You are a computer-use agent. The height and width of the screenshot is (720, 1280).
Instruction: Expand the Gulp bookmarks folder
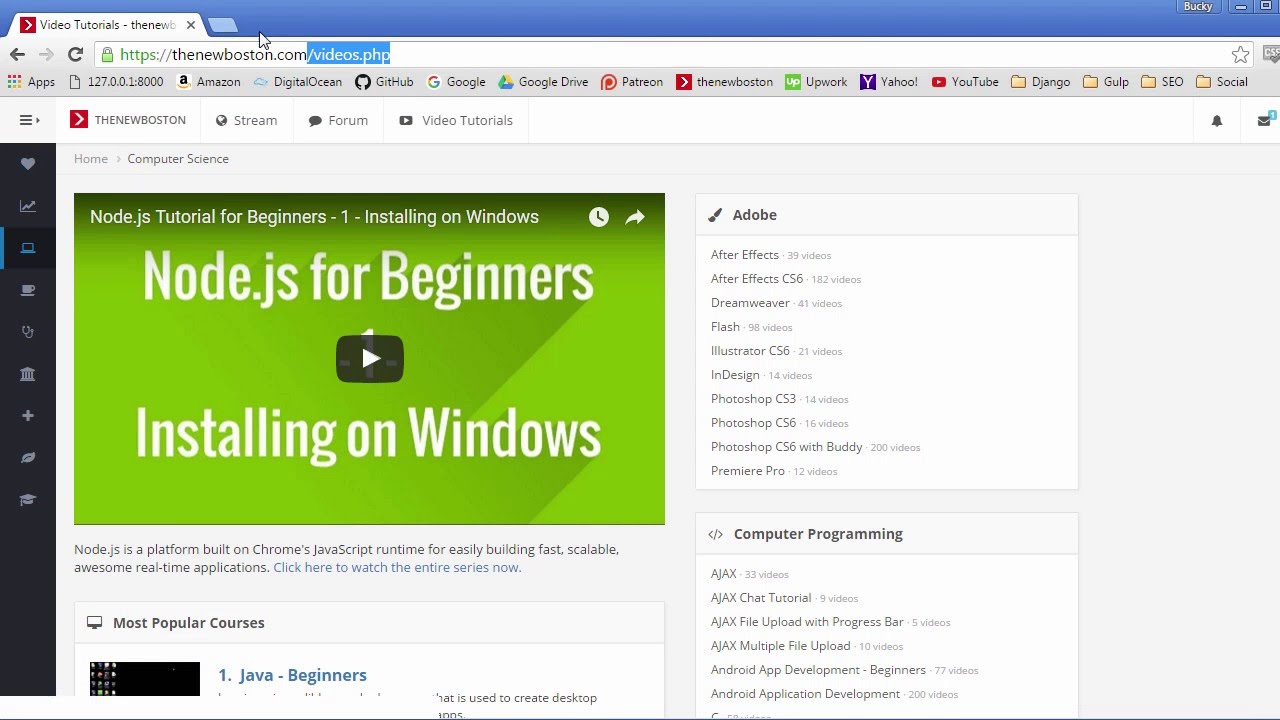tap(1106, 82)
